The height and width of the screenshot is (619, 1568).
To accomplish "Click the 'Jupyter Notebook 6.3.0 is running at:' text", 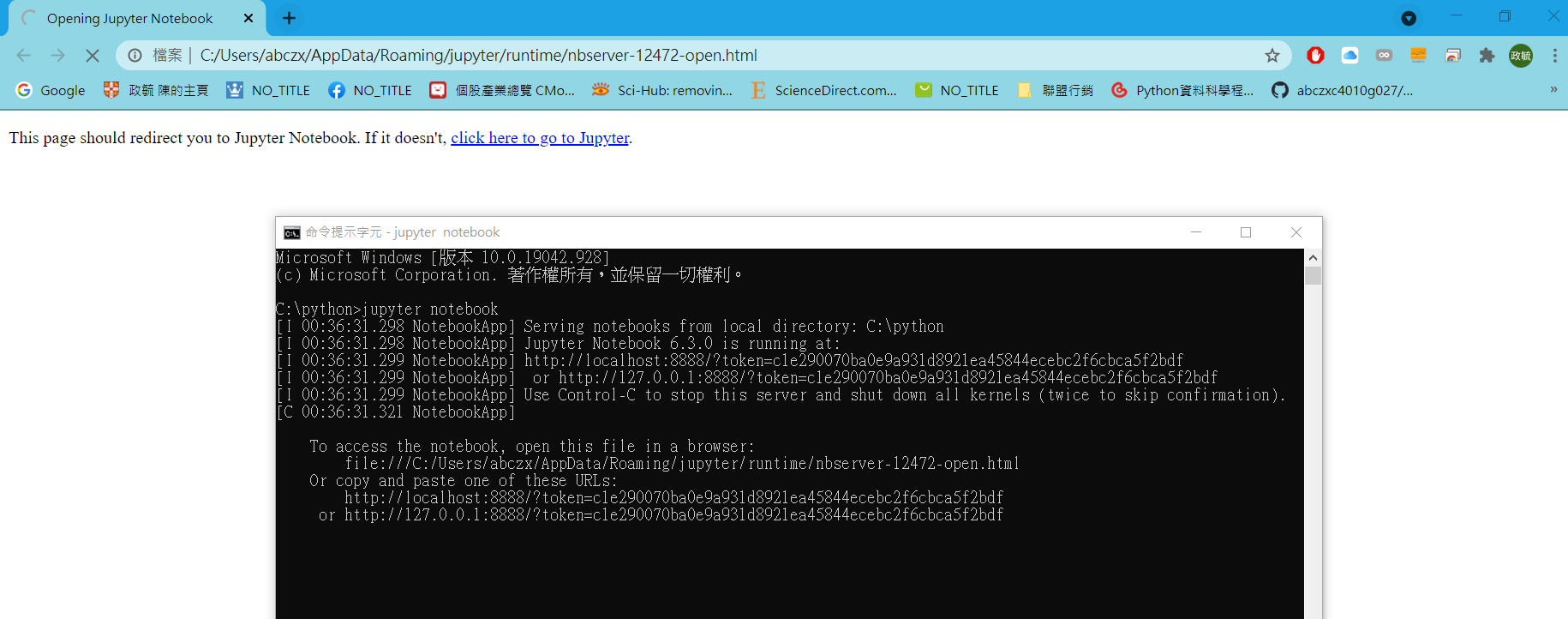I will [x=682, y=344].
